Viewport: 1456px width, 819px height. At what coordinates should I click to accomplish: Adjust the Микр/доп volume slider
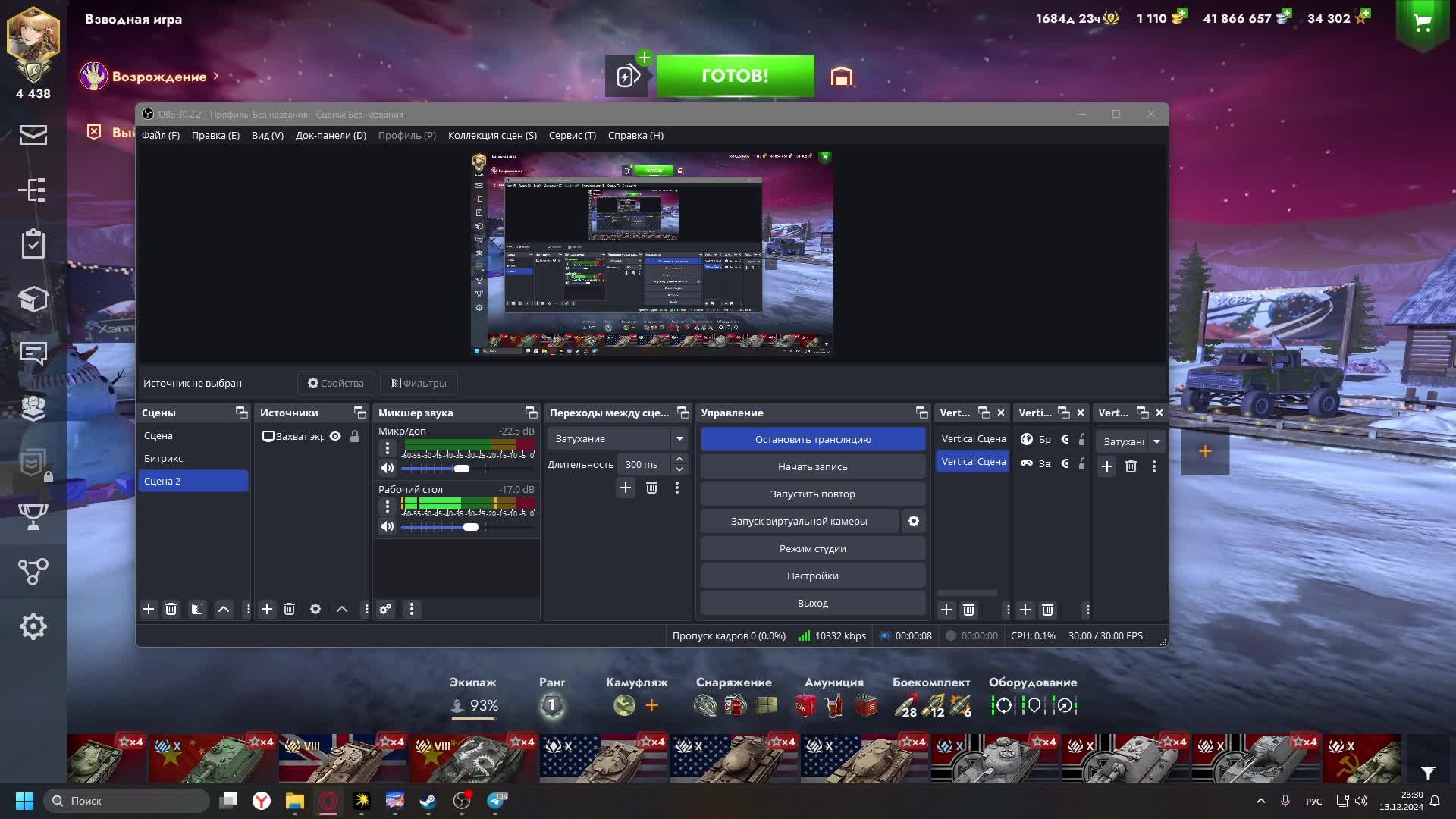click(x=461, y=469)
